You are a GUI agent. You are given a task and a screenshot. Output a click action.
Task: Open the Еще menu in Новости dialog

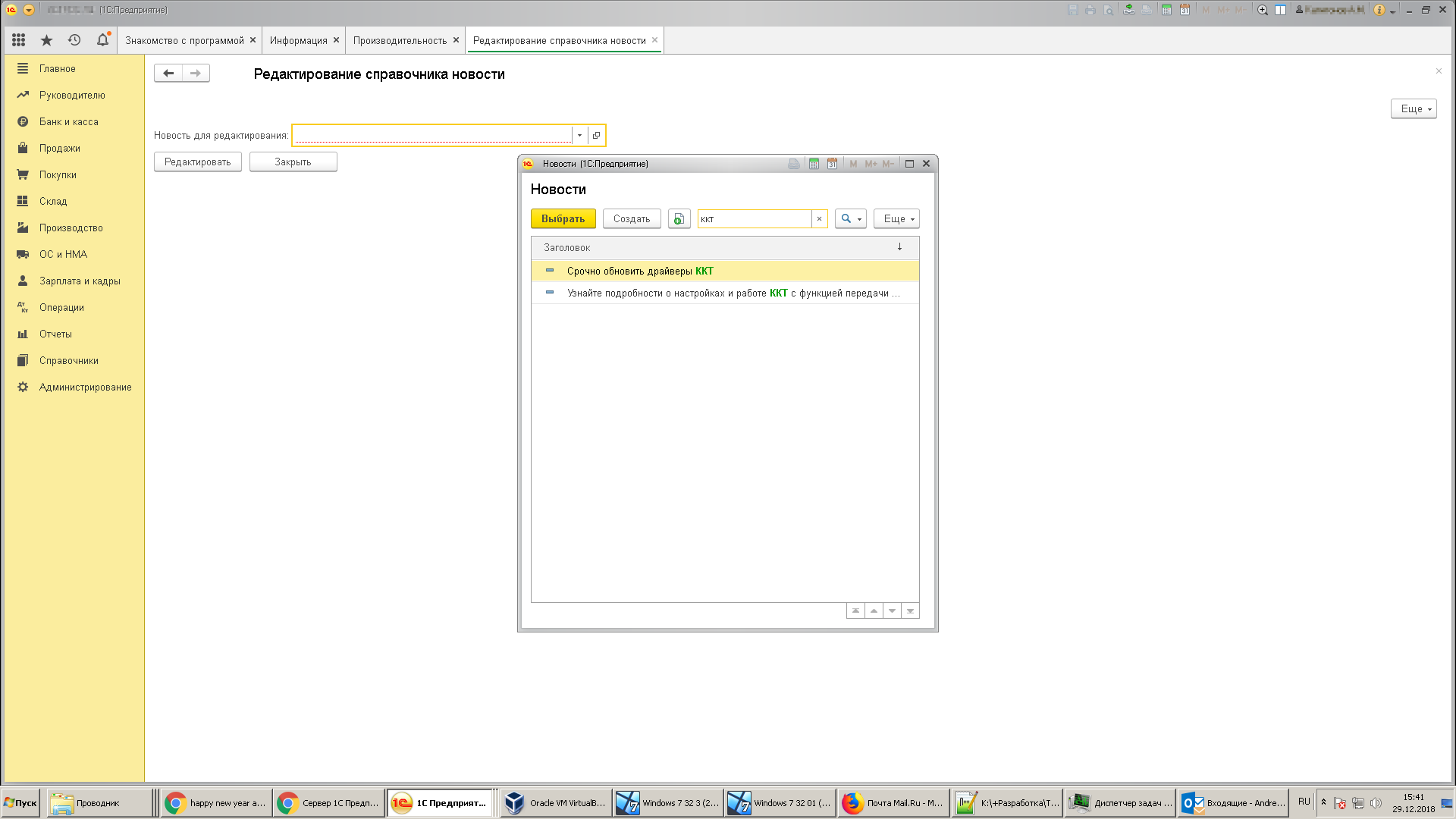pyautogui.click(x=896, y=218)
